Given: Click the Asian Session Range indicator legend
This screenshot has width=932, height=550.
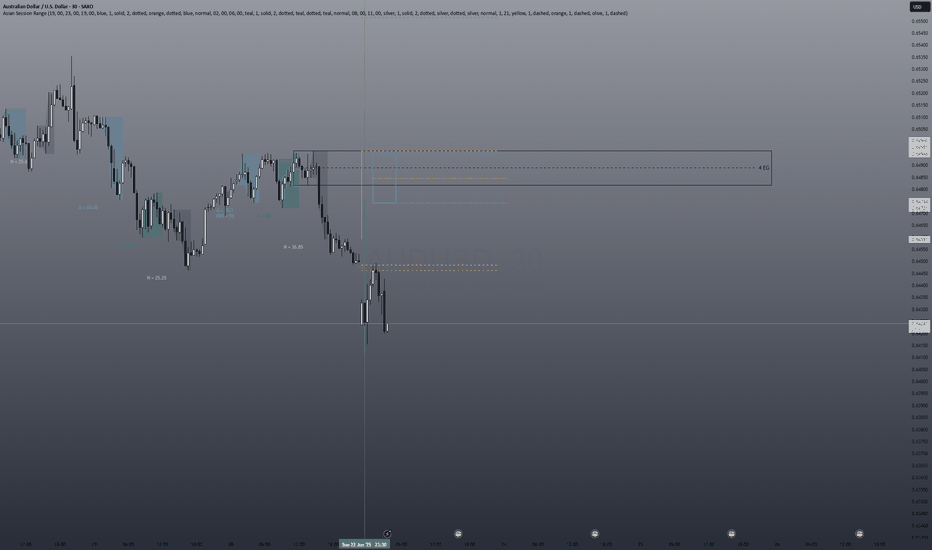Looking at the screenshot, I should pos(315,13).
